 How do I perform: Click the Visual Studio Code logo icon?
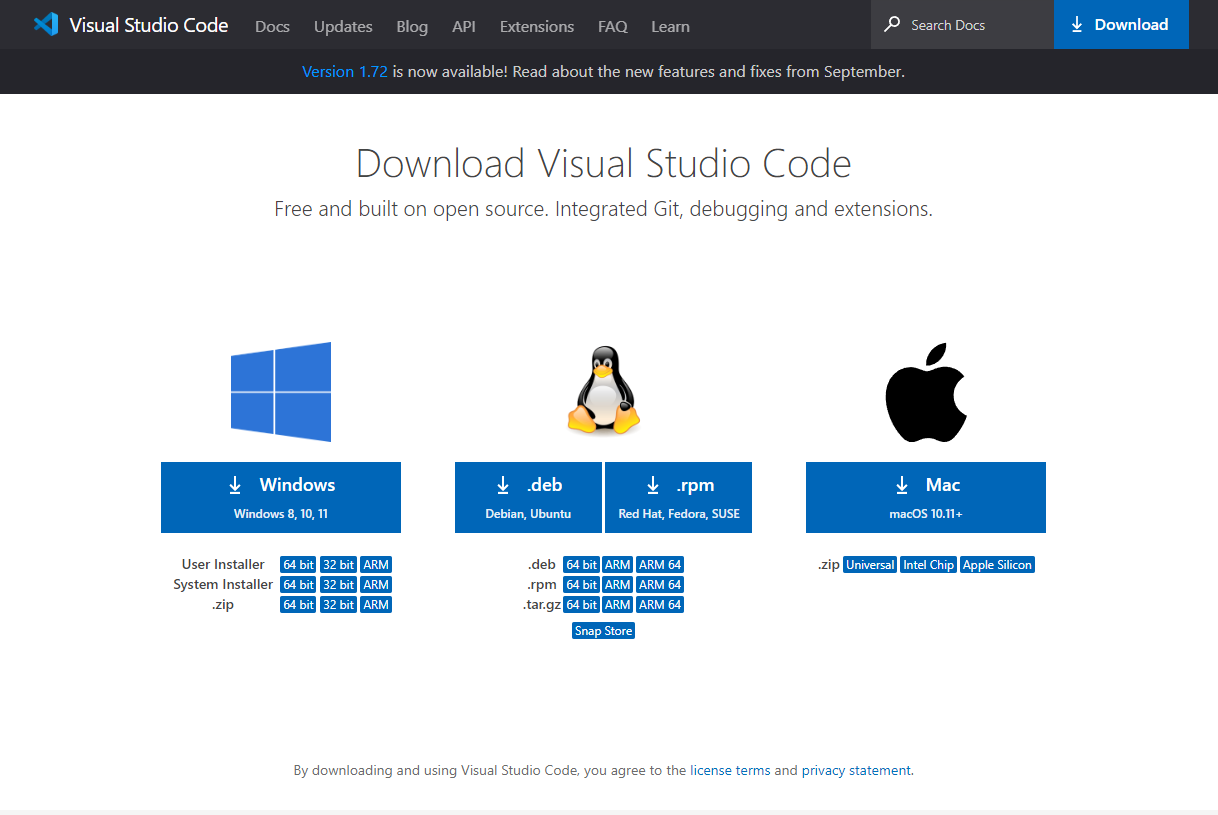[46, 25]
